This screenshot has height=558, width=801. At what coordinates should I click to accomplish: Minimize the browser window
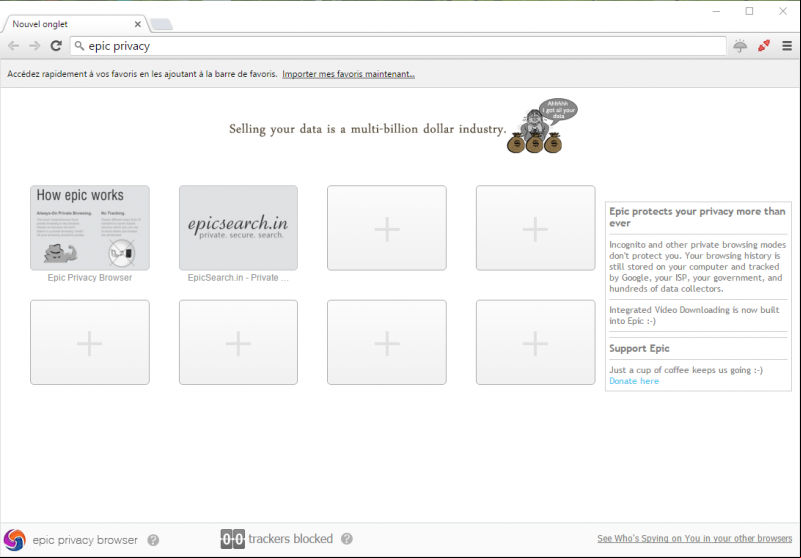click(716, 11)
